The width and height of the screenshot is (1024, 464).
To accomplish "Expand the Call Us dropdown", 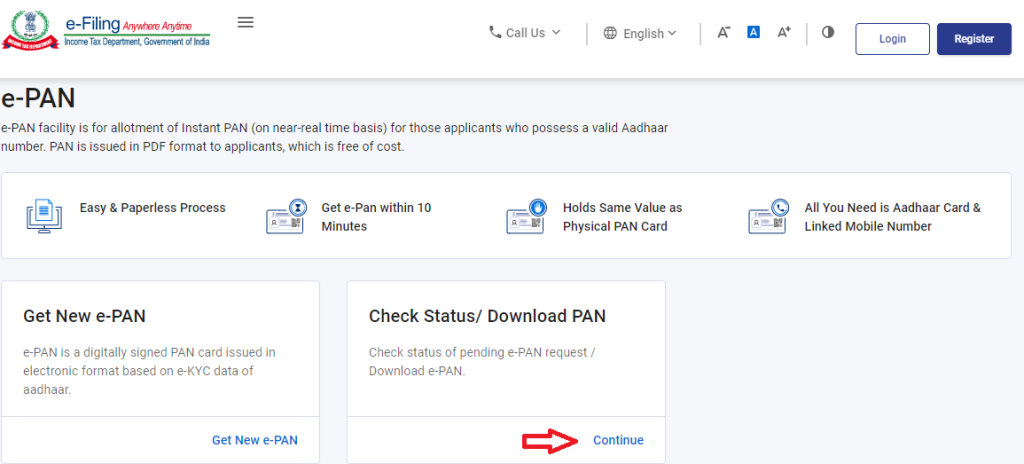I will pos(525,32).
